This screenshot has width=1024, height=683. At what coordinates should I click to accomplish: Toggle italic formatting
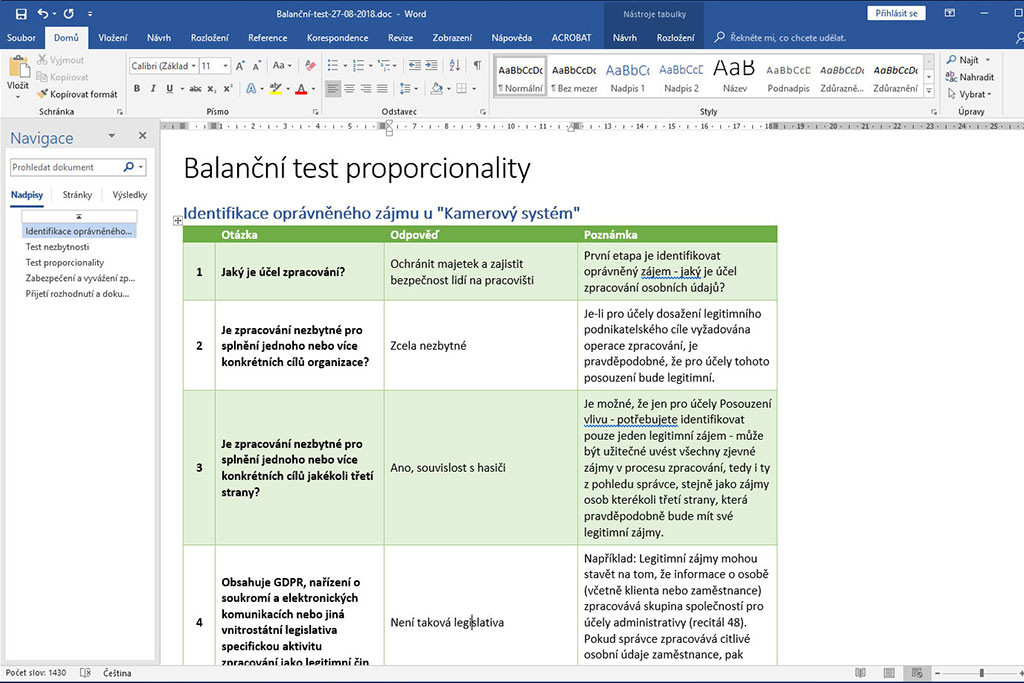click(153, 89)
